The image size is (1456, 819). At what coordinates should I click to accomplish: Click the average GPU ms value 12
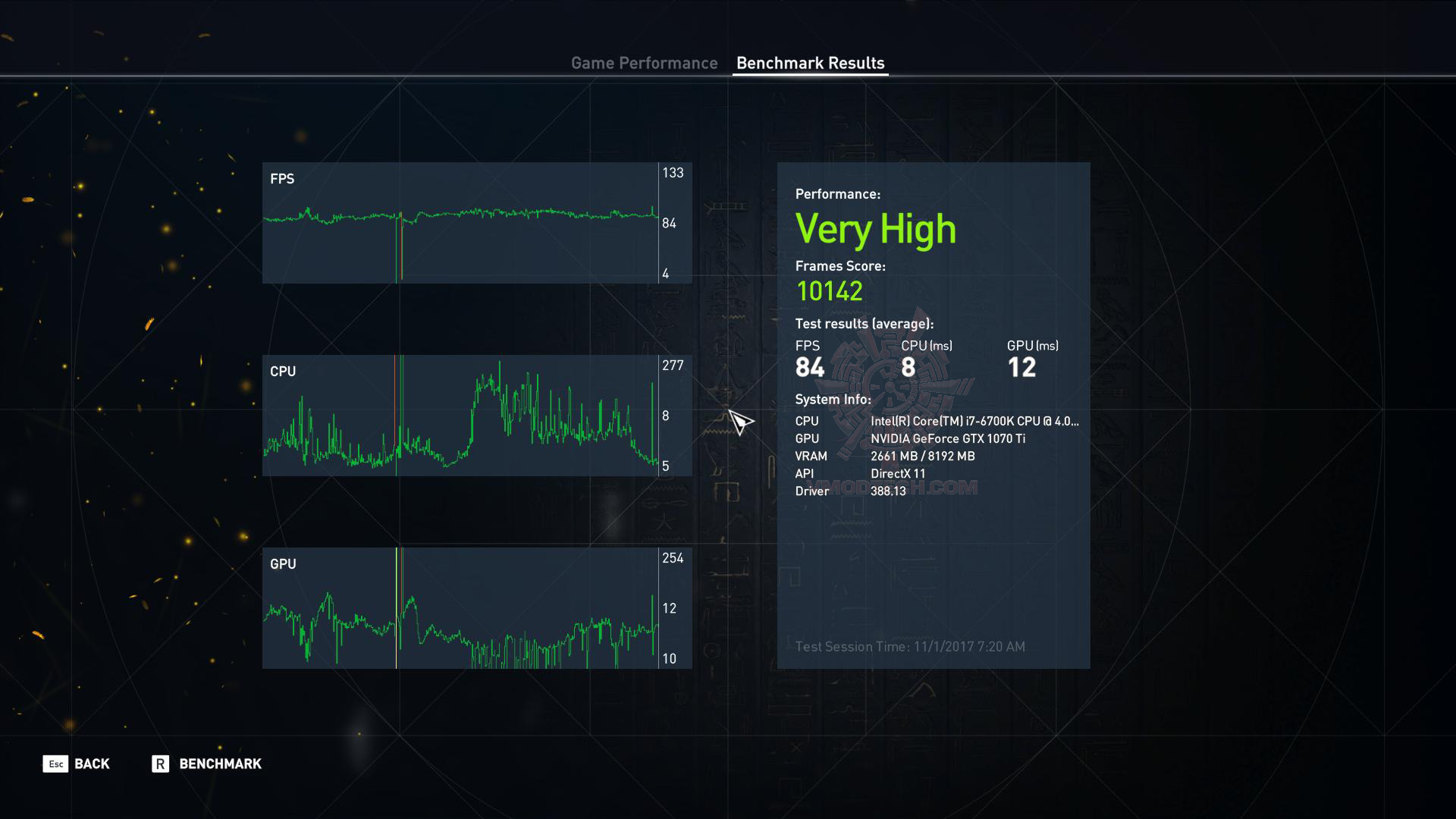1021,368
